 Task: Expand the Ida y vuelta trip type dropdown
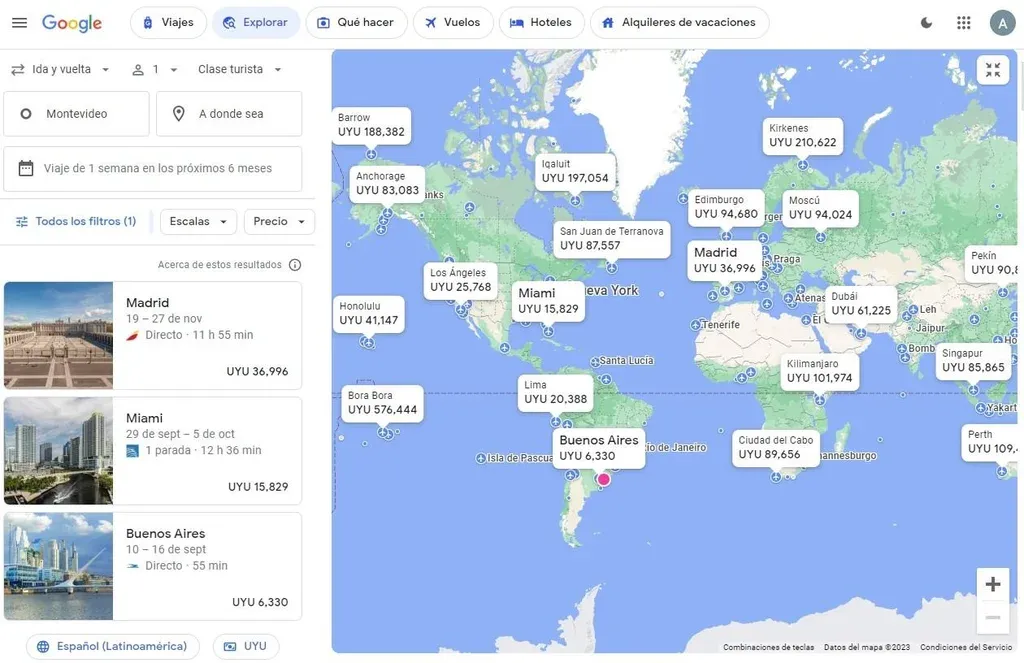click(x=61, y=69)
